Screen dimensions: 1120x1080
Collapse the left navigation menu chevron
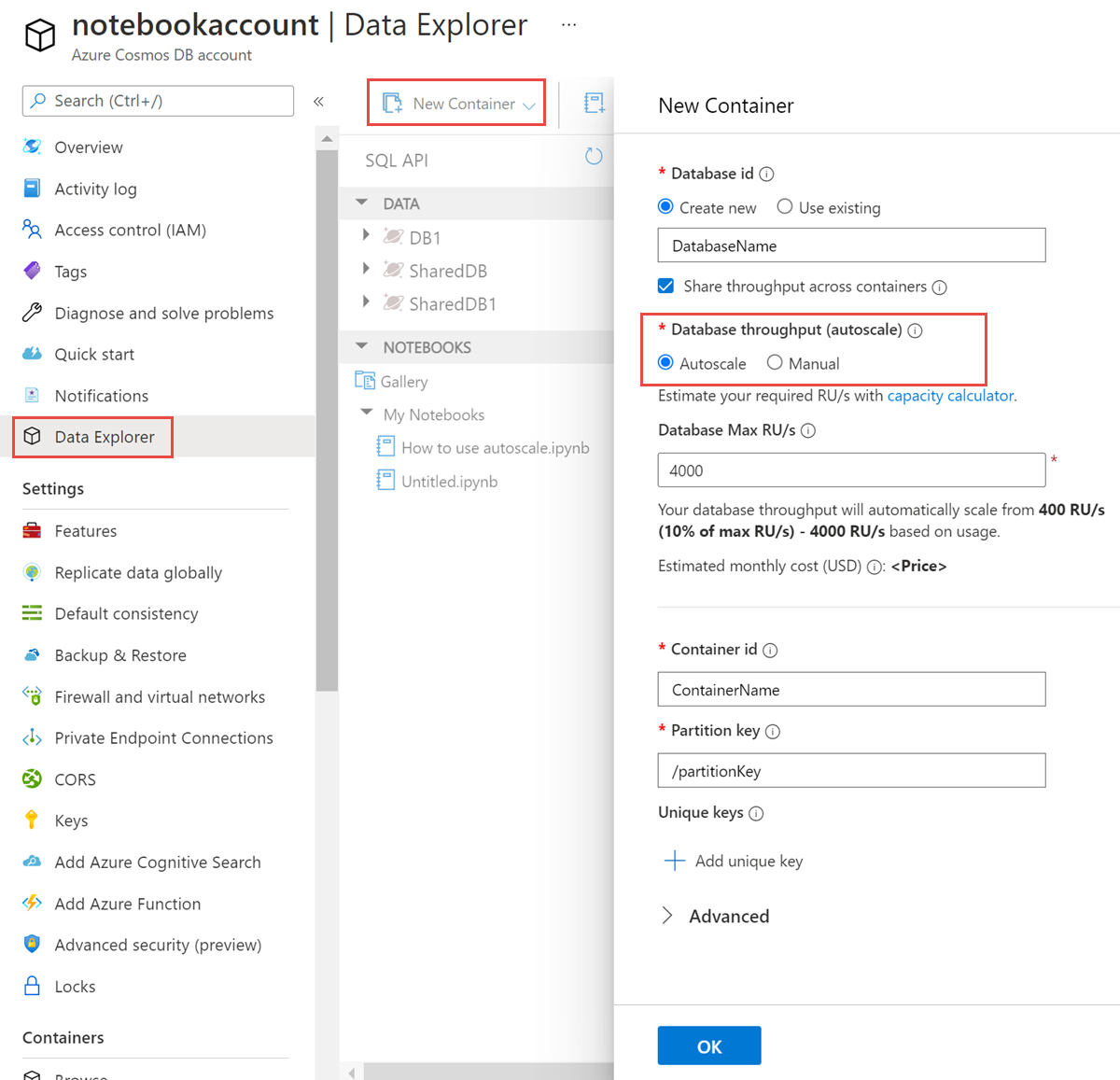pyautogui.click(x=318, y=101)
